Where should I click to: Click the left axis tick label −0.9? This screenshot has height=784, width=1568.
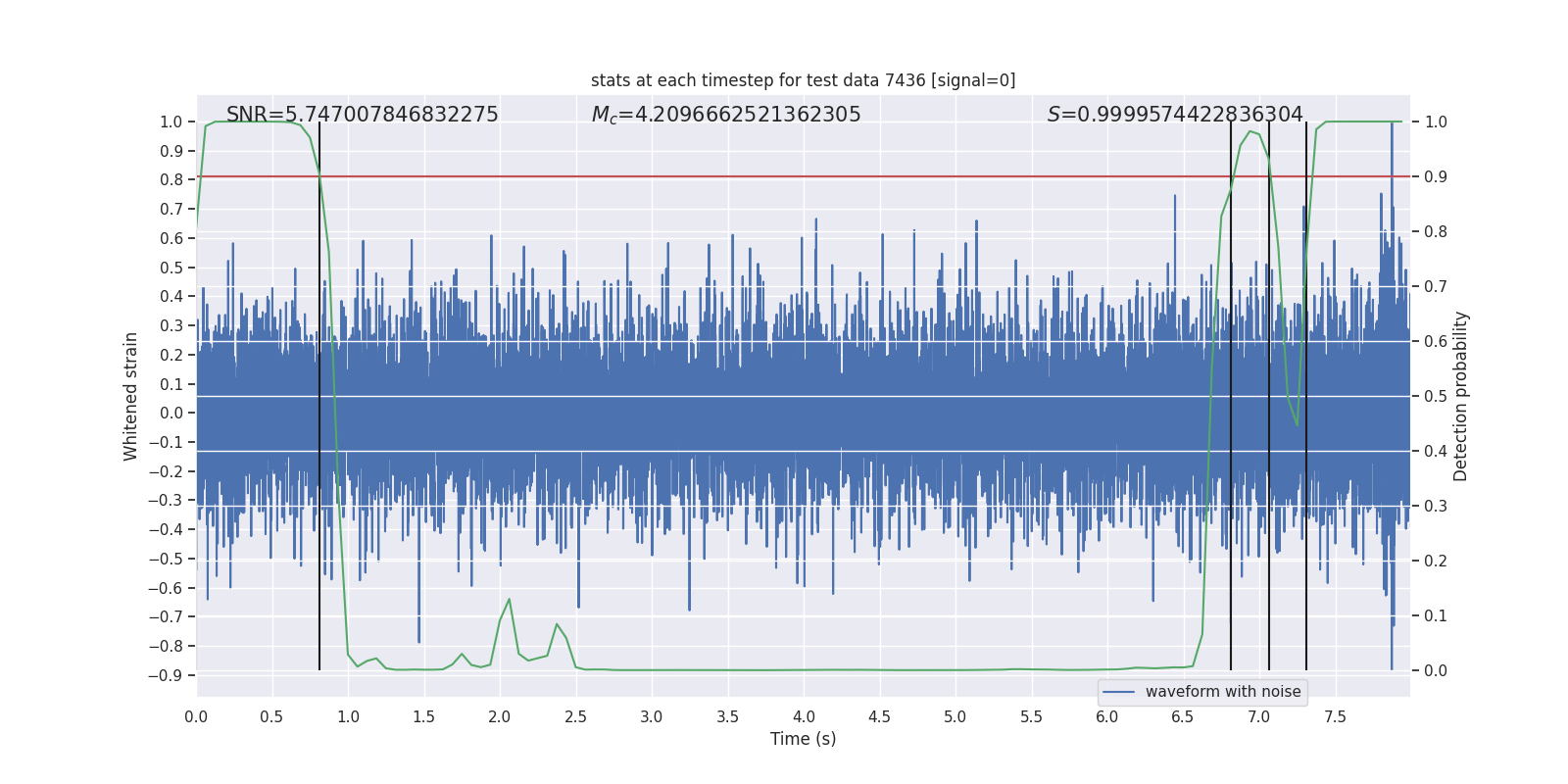click(x=166, y=675)
